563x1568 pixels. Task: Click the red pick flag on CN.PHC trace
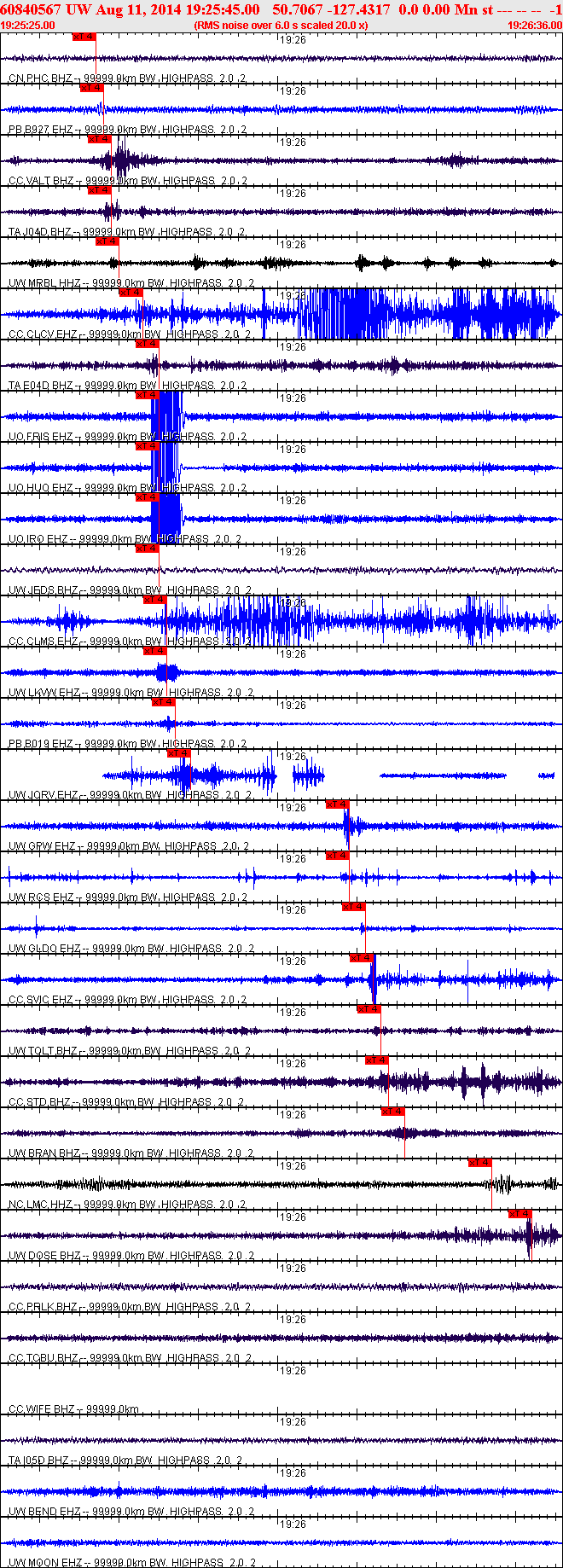pyautogui.click(x=84, y=37)
